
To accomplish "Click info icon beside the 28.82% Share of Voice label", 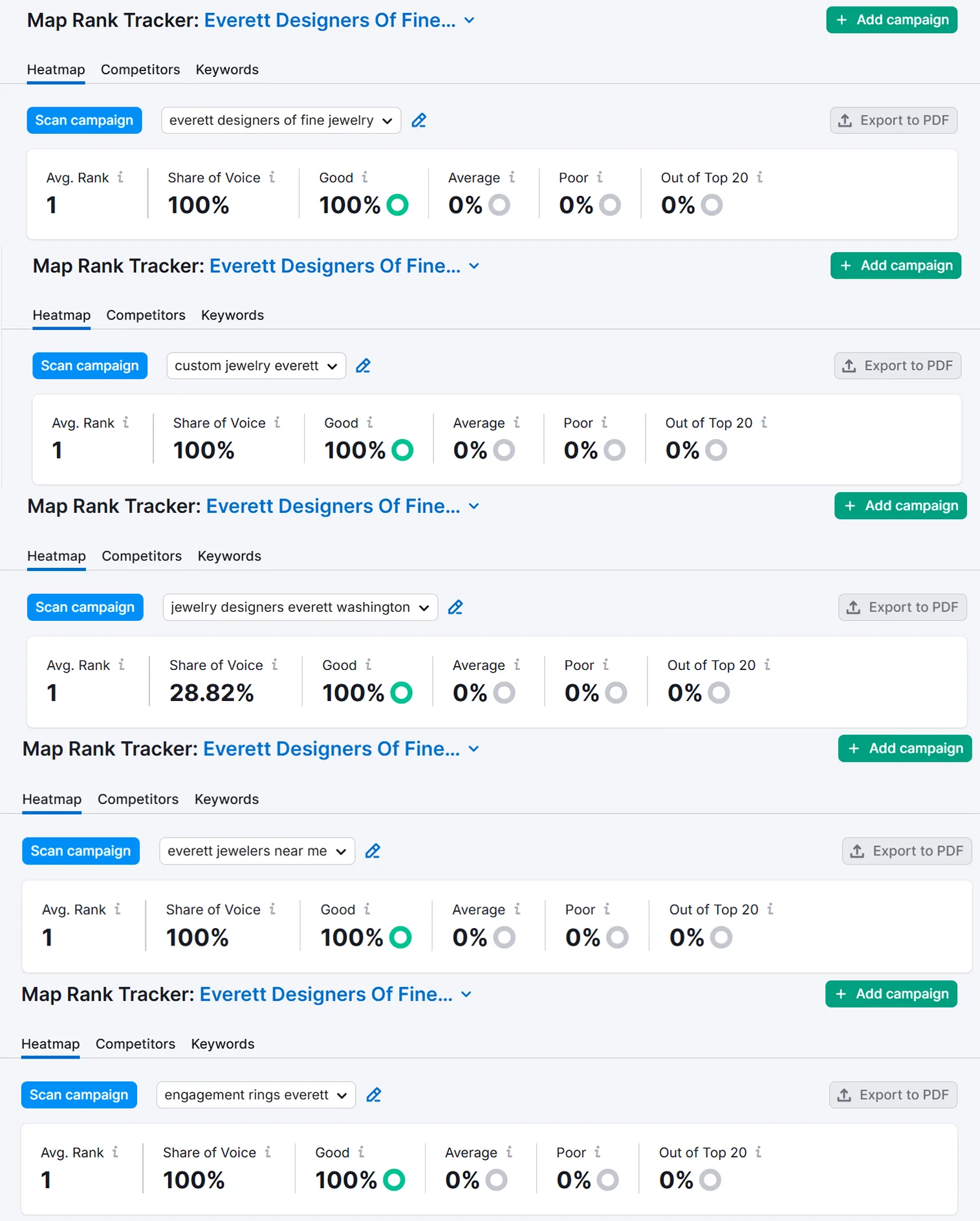I will click(x=275, y=665).
